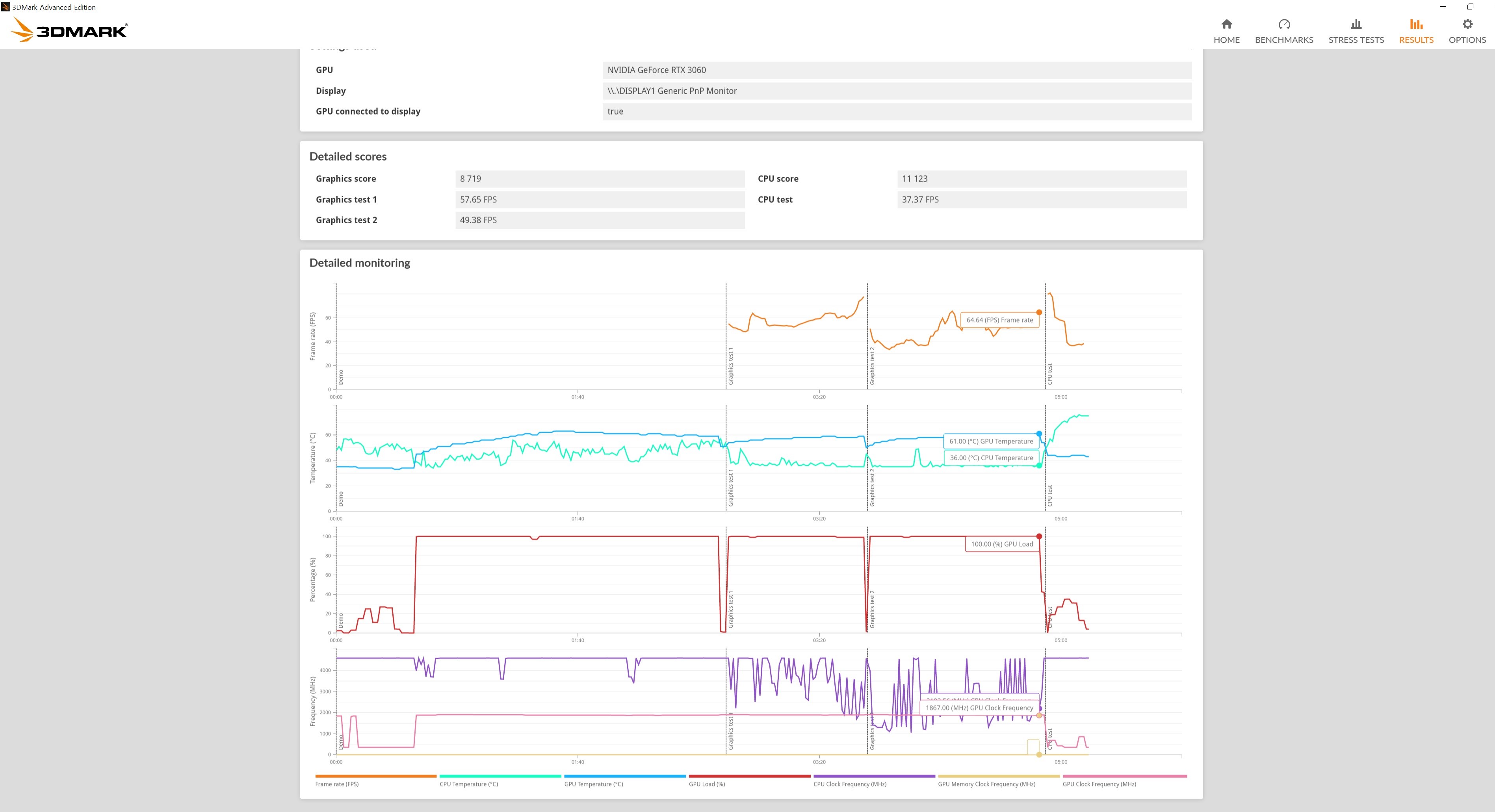
Task: Click the GPU connected to display value true
Action: (x=897, y=111)
